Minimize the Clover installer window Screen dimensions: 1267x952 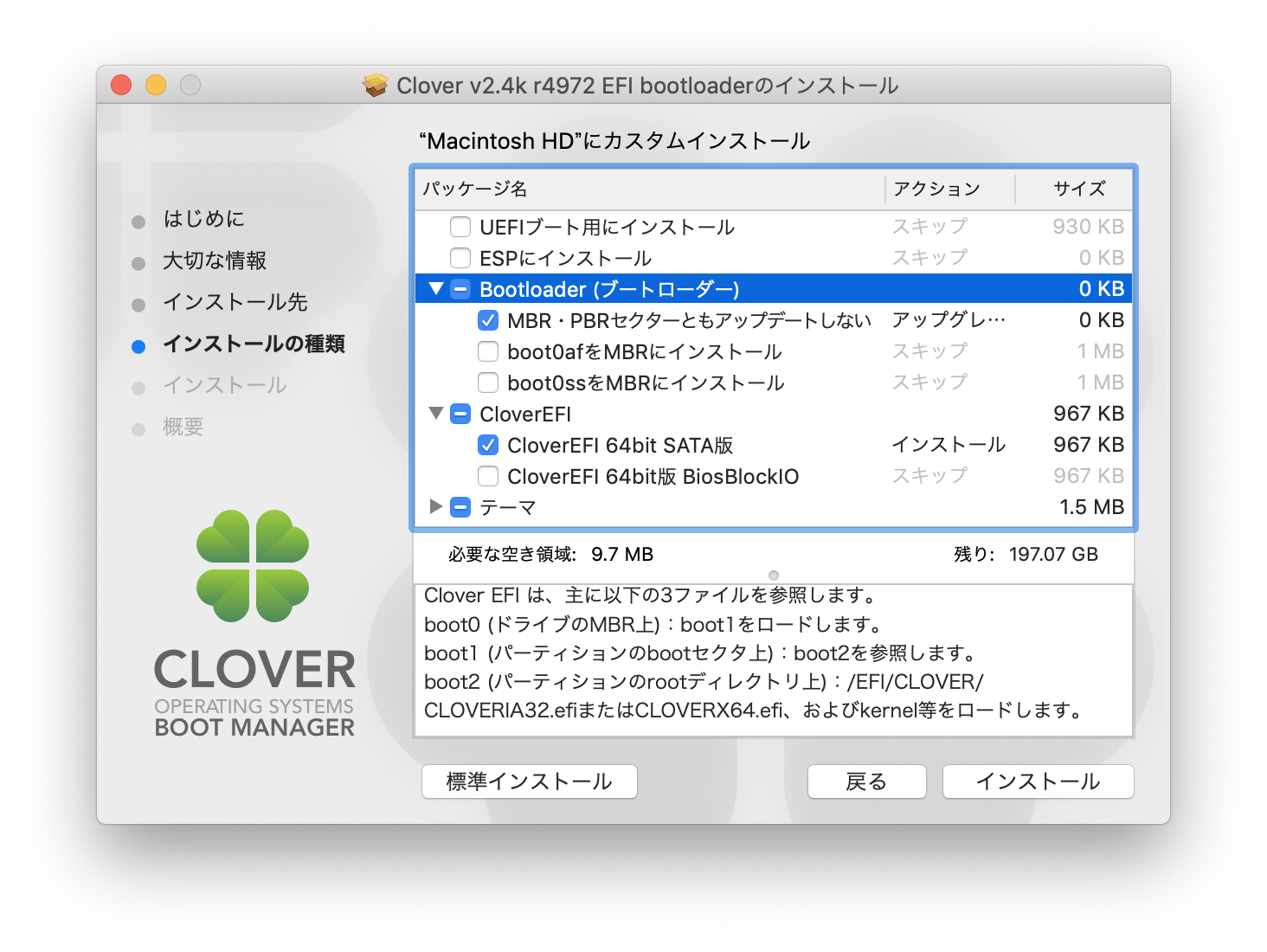[x=156, y=85]
